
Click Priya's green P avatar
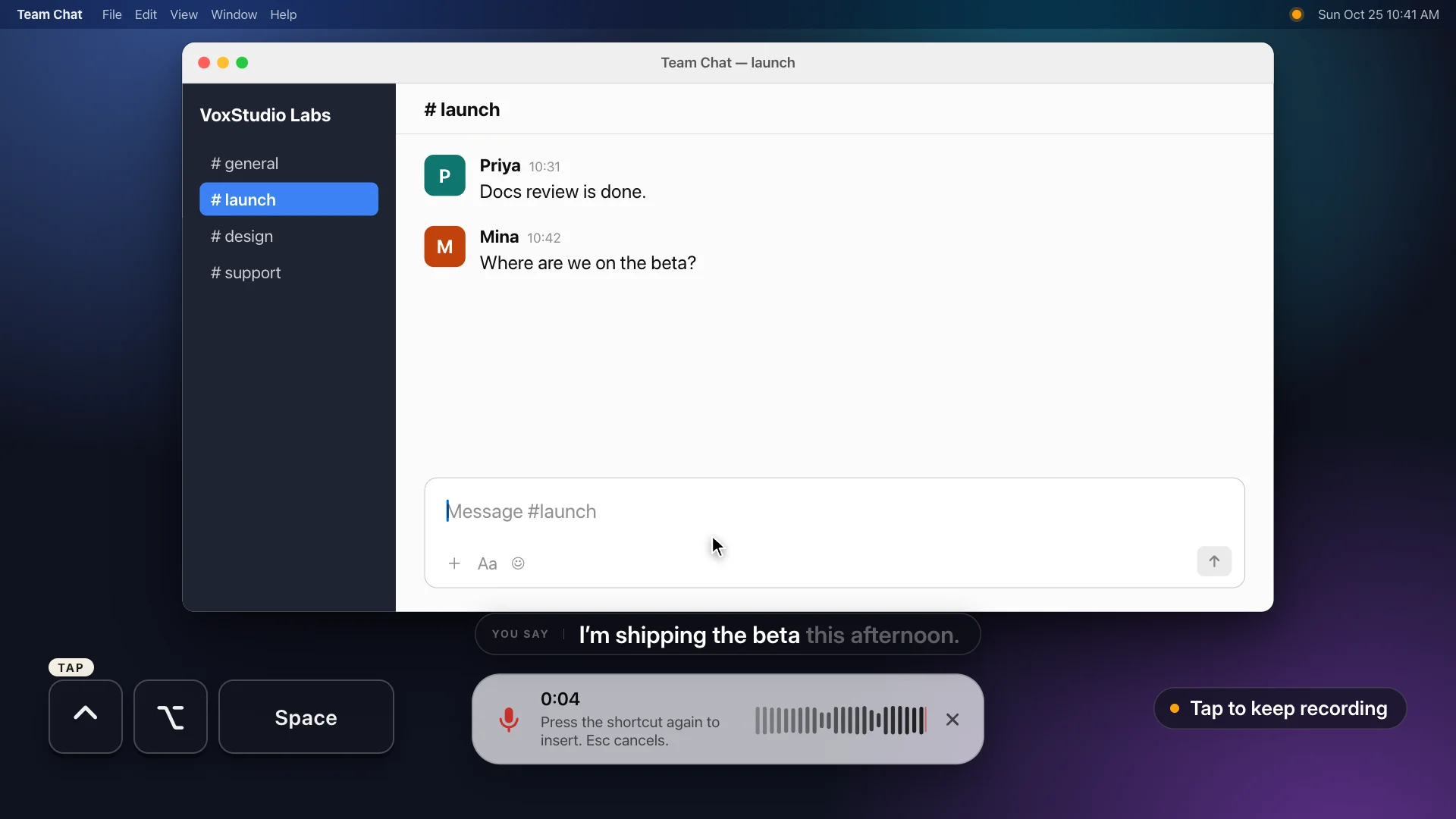(x=444, y=175)
